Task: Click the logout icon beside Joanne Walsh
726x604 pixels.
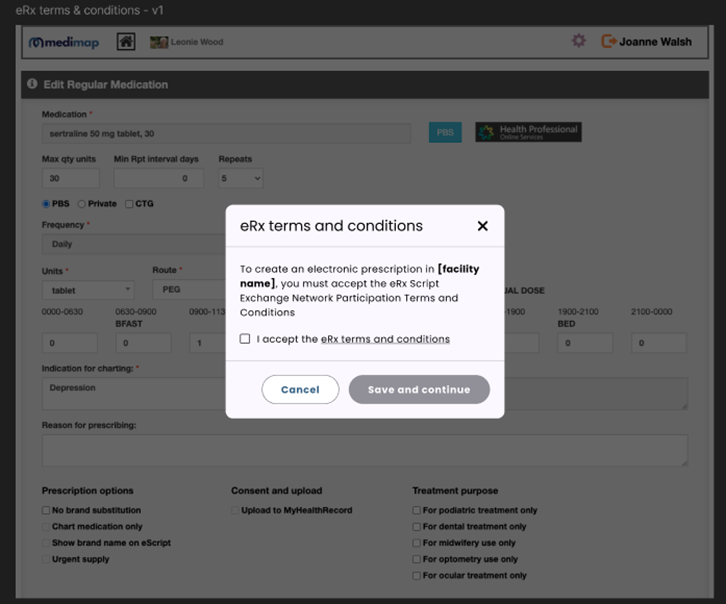Action: click(x=608, y=42)
